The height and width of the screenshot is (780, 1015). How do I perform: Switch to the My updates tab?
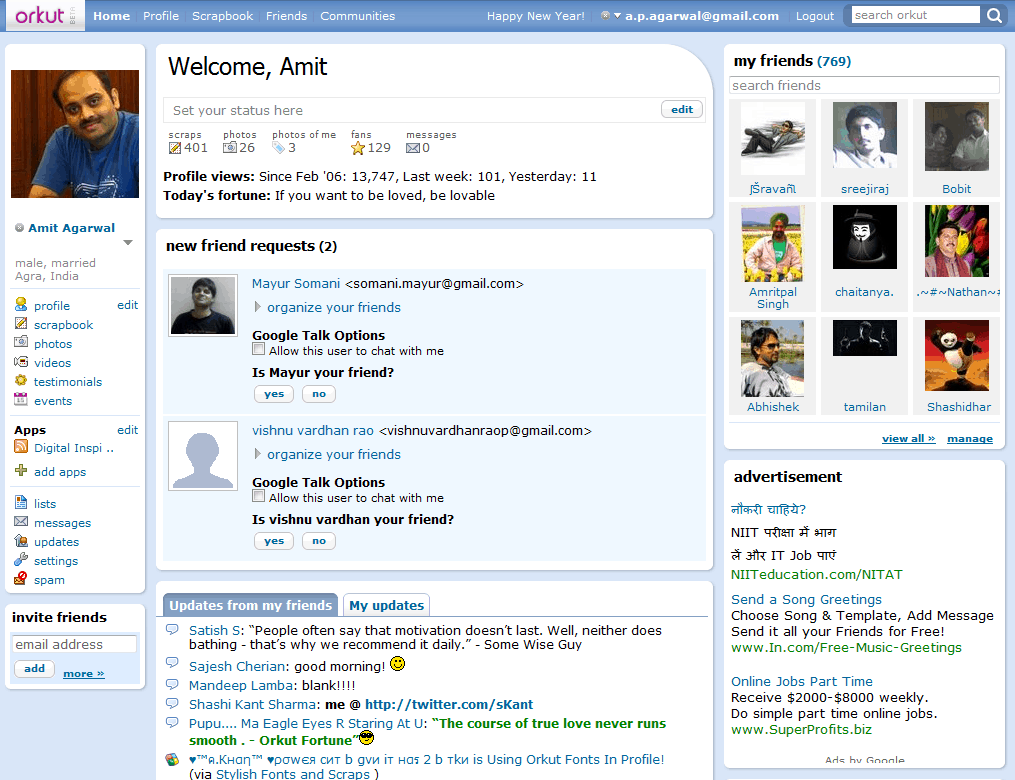(386, 605)
